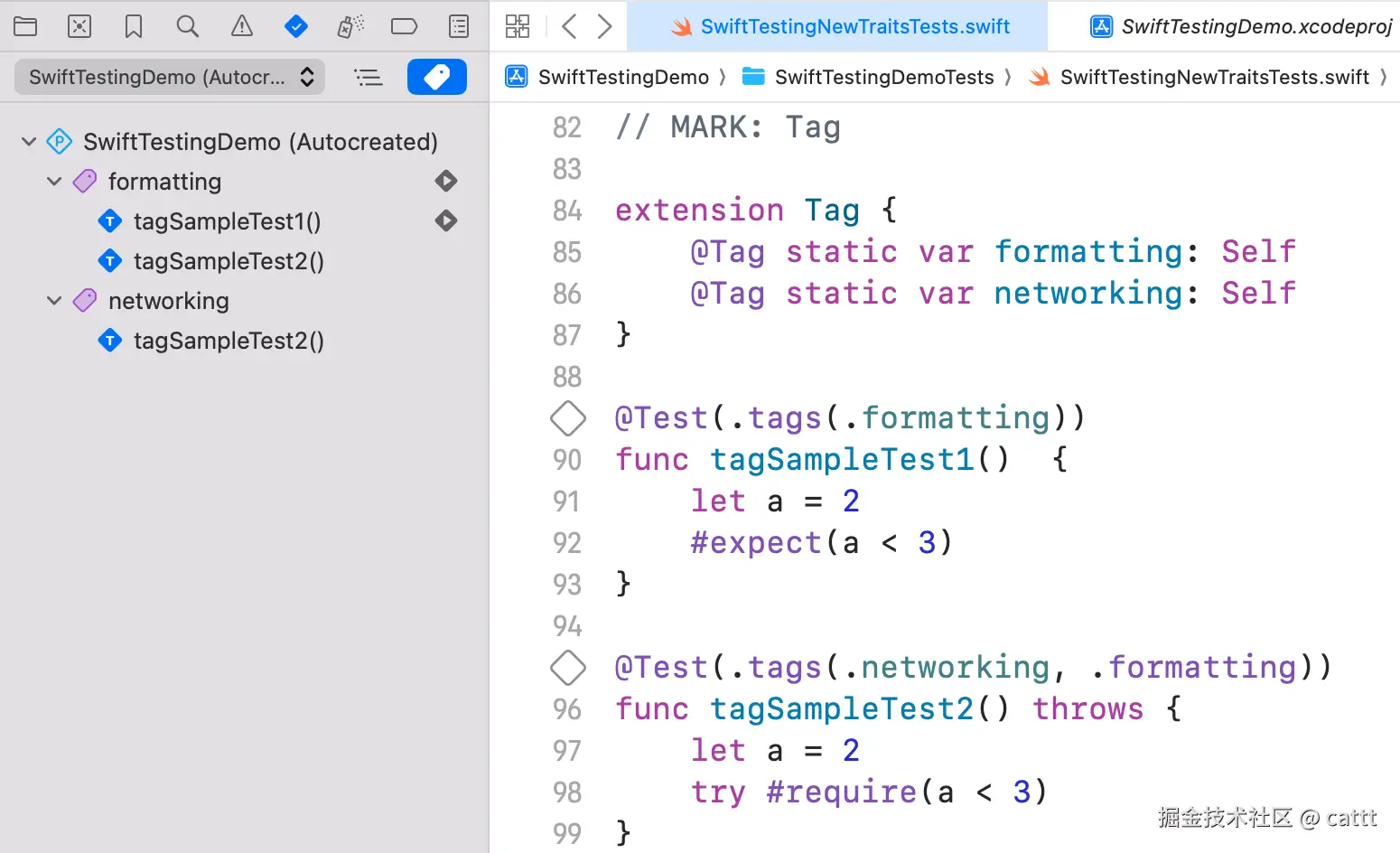1400x853 pixels.
Task: Click the test plan icon beside SwiftTestingDemo (Autocreated)
Action: [x=59, y=142]
